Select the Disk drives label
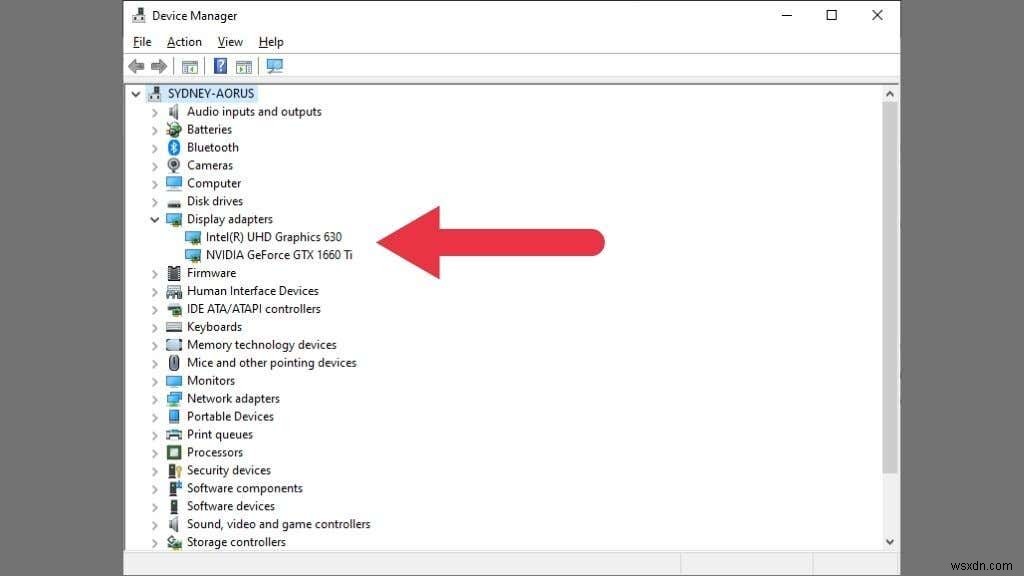 215,201
